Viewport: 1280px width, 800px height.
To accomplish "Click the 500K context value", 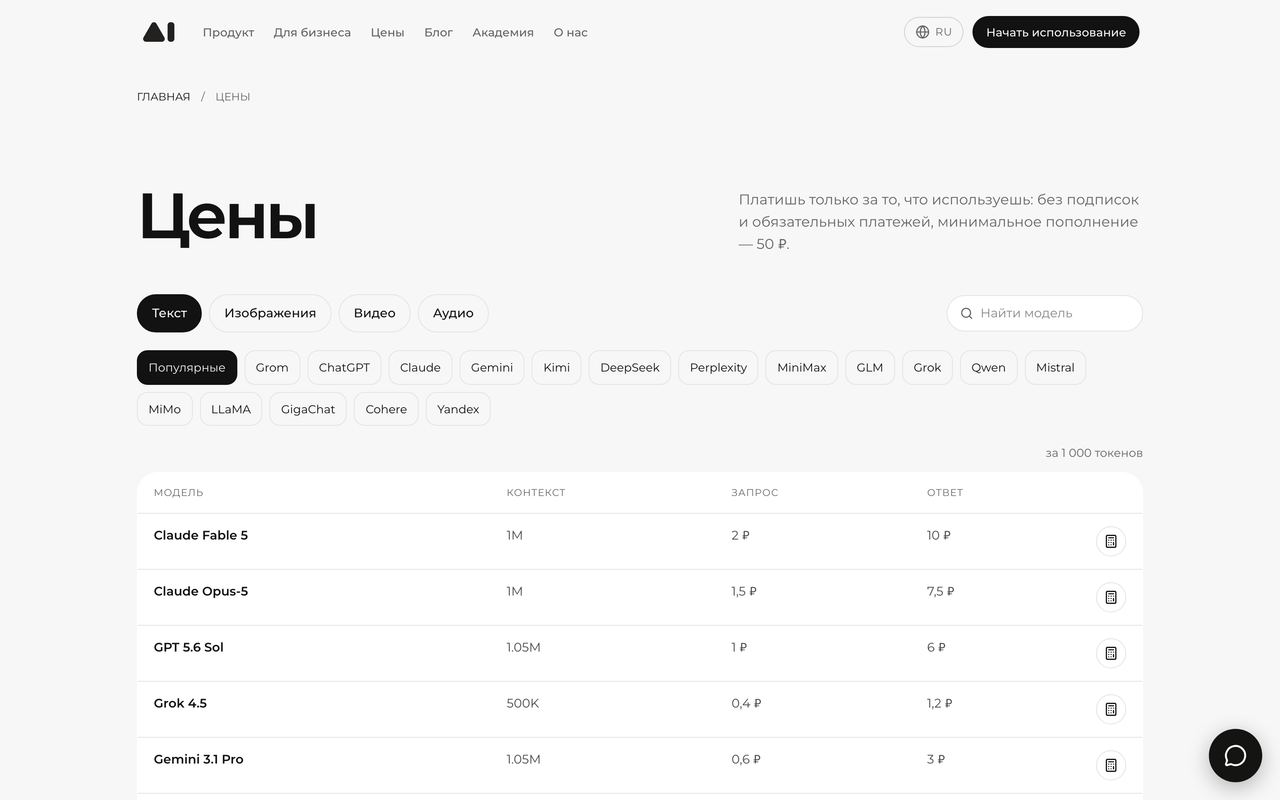I will 523,703.
